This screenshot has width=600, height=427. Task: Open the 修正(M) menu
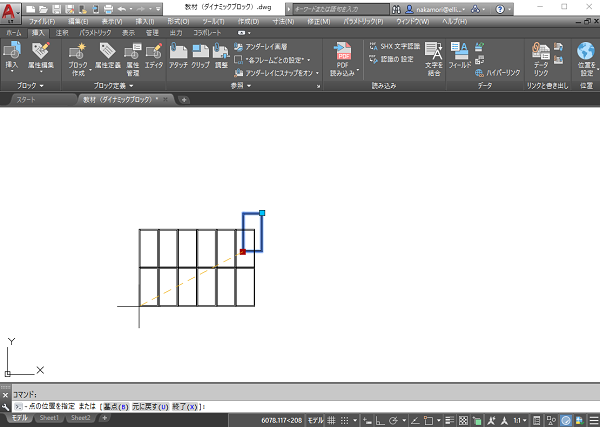318,21
